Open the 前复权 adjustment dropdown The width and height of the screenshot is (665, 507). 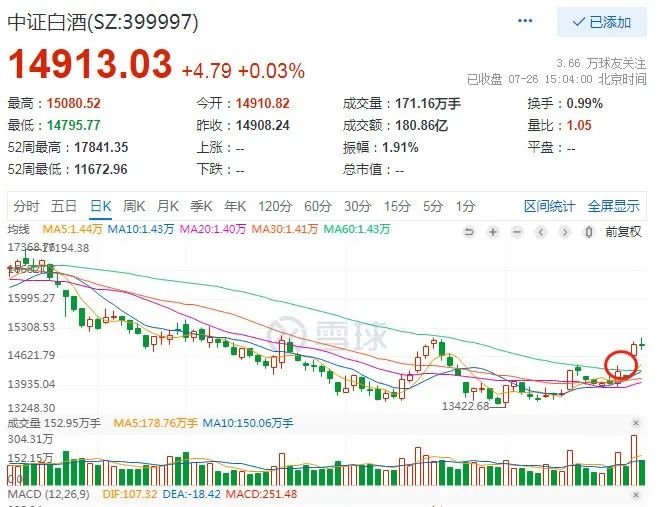point(623,232)
